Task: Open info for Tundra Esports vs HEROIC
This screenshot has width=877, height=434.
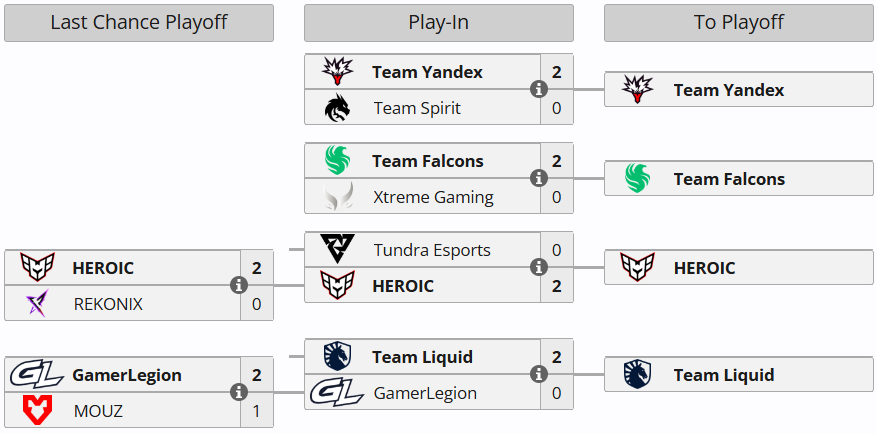Action: coord(539,267)
